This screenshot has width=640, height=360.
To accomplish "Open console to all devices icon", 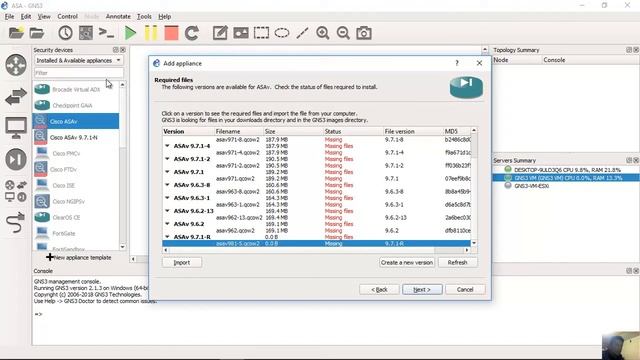I will (106, 33).
